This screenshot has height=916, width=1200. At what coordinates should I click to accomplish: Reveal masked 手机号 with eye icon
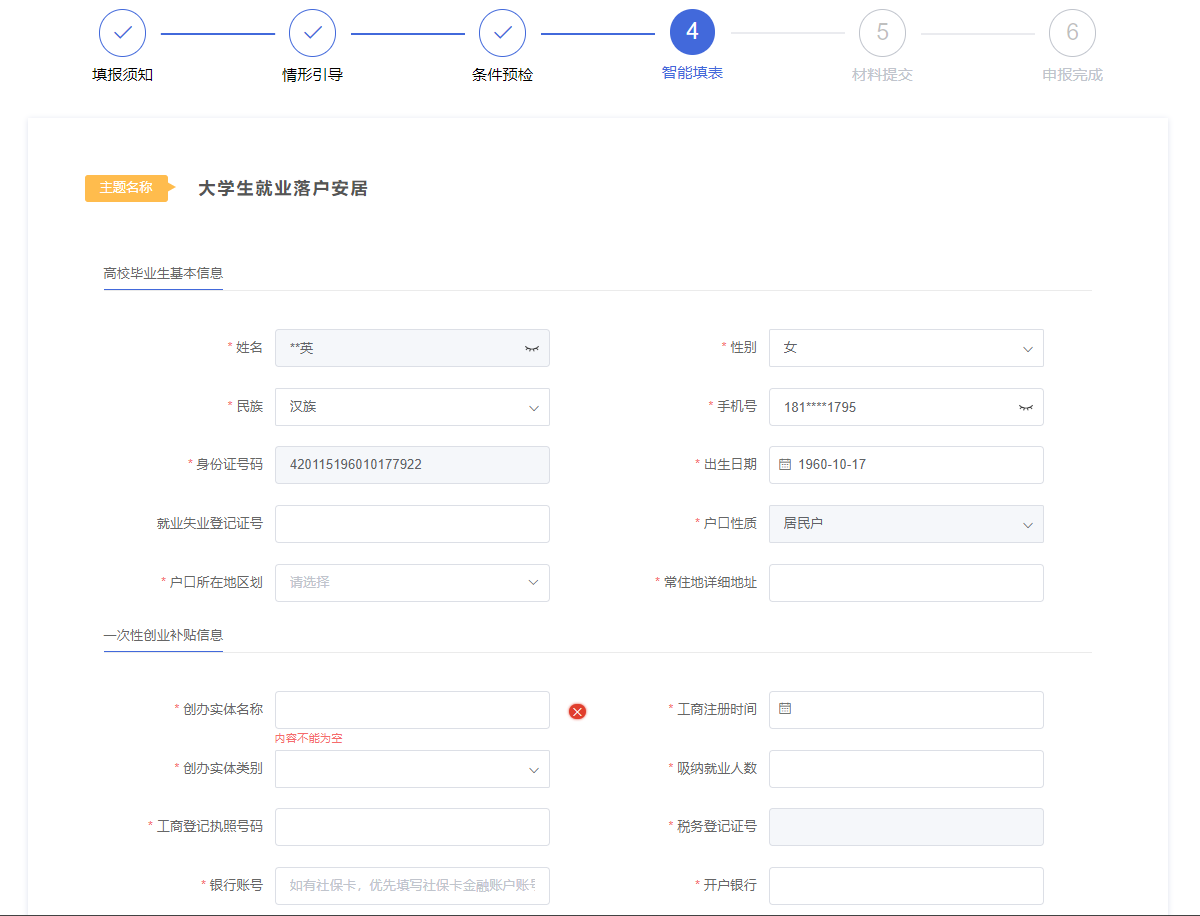click(1025, 407)
